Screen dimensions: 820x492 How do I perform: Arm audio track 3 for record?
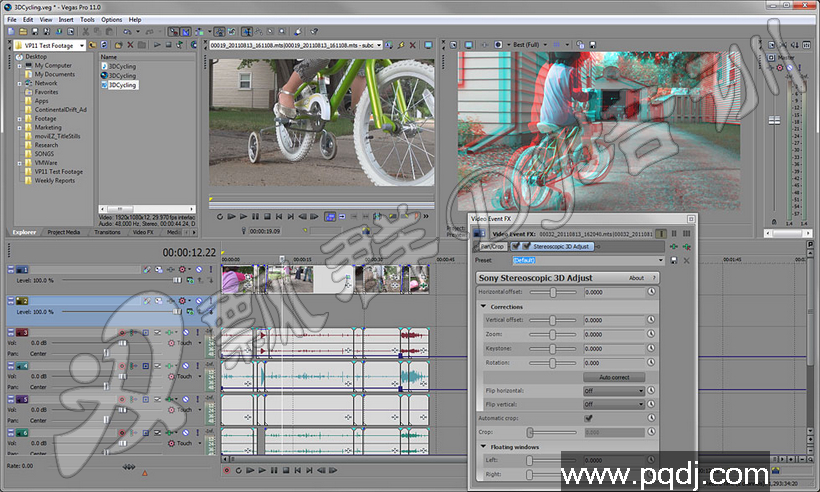(122, 333)
